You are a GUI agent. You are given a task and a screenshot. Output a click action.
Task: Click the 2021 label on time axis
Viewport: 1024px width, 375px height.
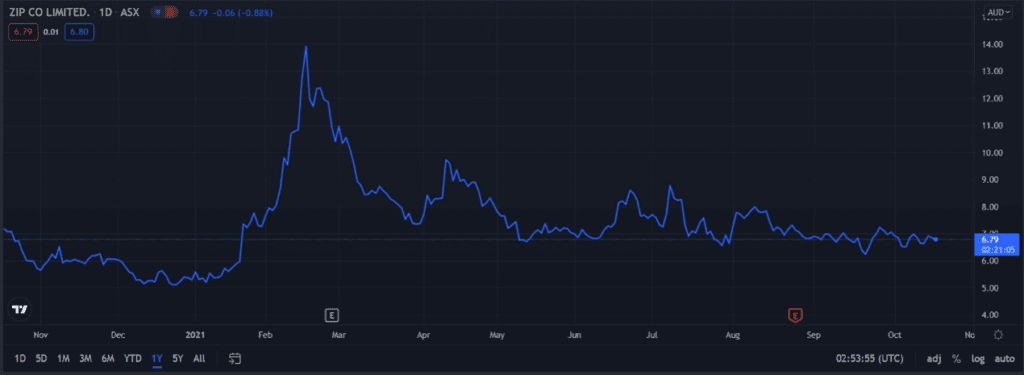196,335
